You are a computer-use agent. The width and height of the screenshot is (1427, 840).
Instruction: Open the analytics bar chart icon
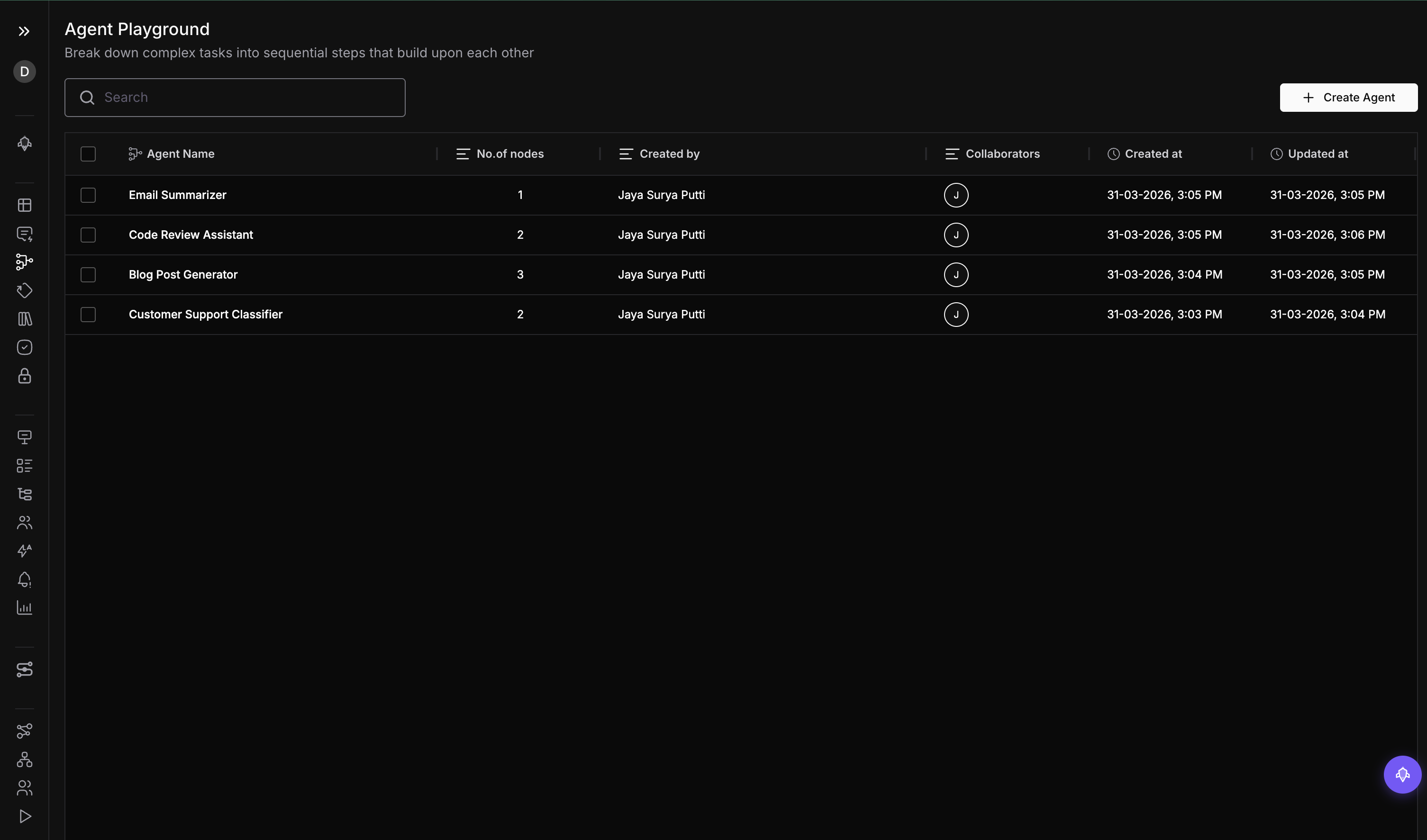(24, 608)
